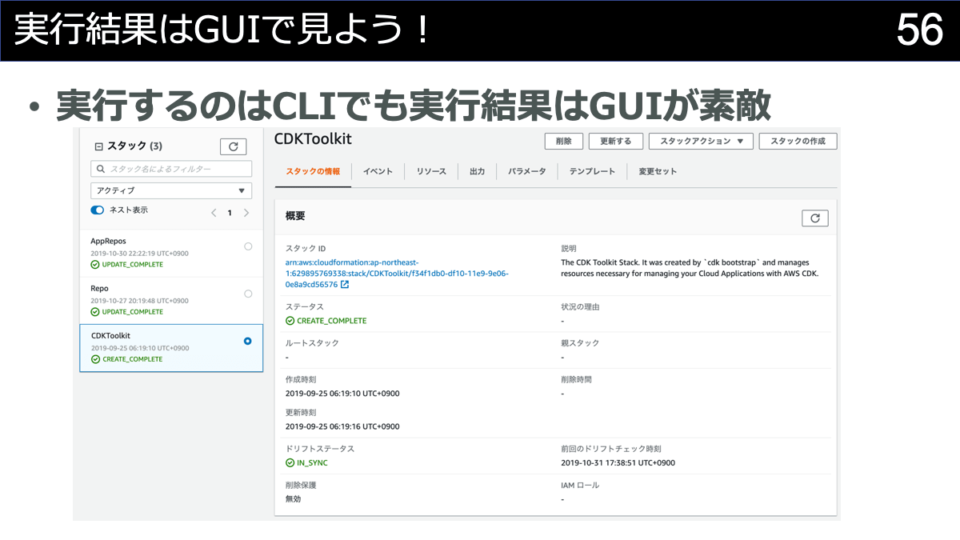Image resolution: width=960 pixels, height=540 pixels.
Task: Click AppRepos UPDATE_COMPLETE status icon
Action: [x=95, y=264]
